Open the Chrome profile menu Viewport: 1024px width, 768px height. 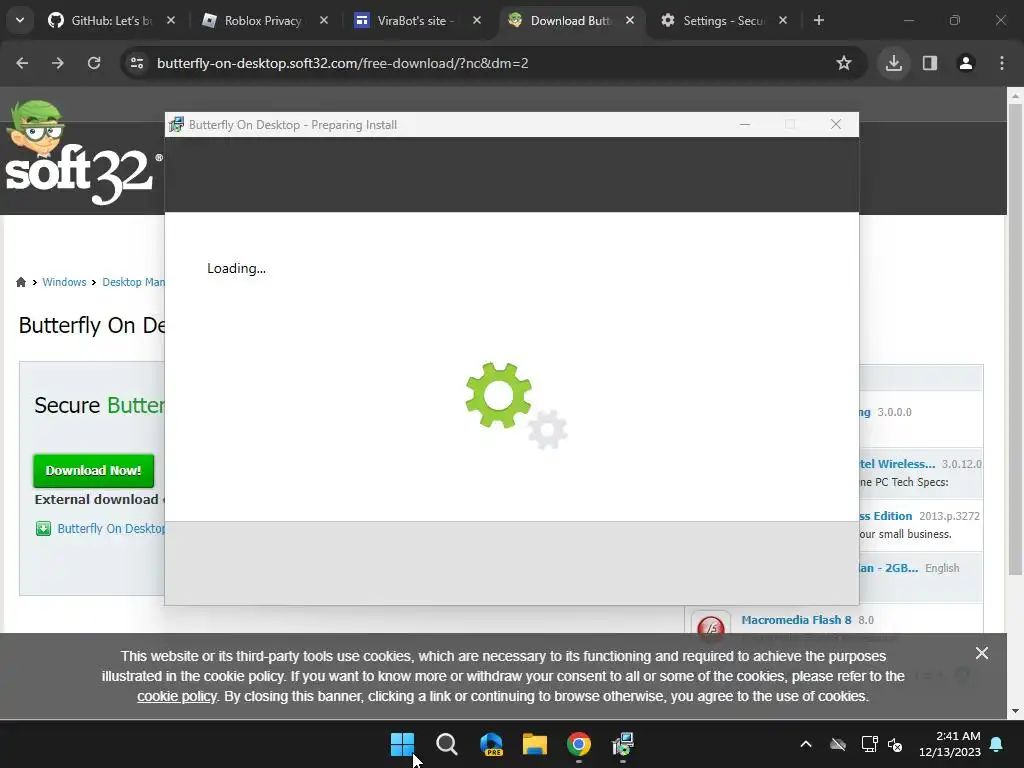click(x=965, y=63)
